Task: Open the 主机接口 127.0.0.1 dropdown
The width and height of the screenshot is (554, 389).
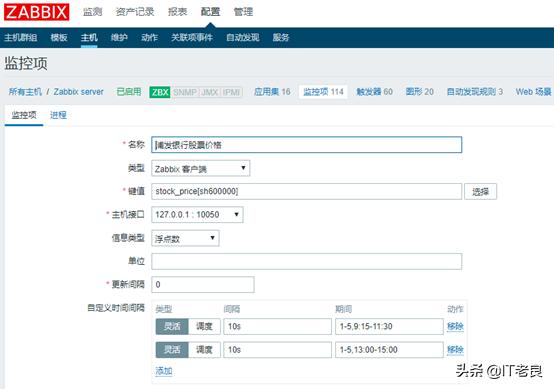Action: click(197, 215)
